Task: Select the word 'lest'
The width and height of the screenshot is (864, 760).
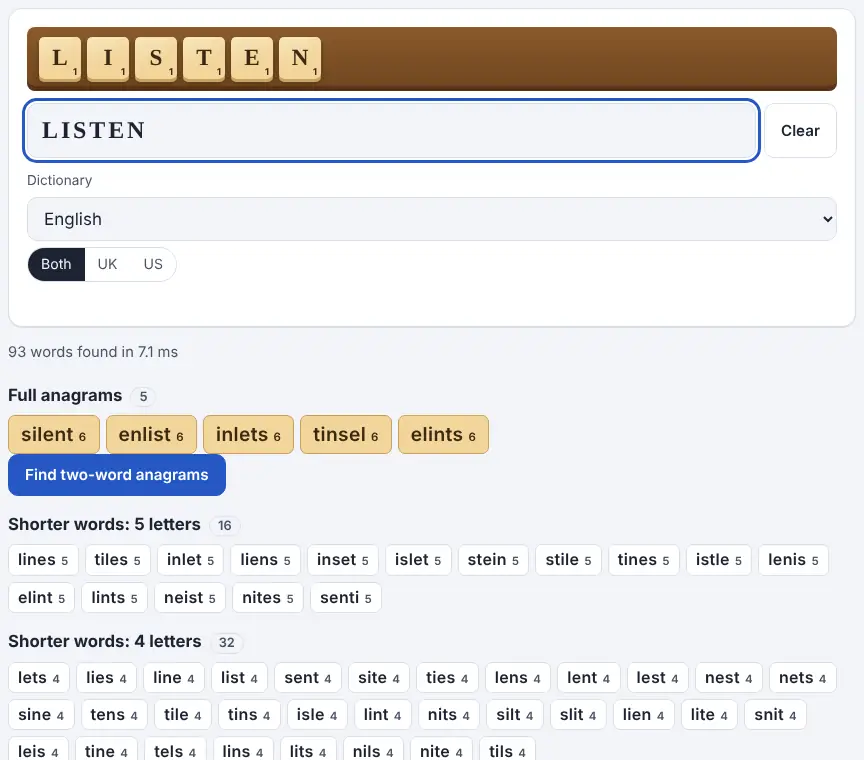Action: [x=658, y=678]
